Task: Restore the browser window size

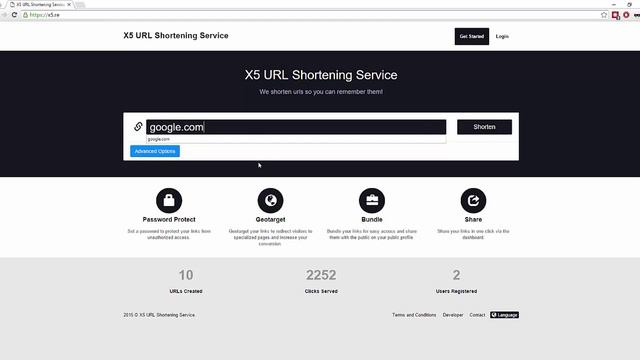Action: (629, 4)
